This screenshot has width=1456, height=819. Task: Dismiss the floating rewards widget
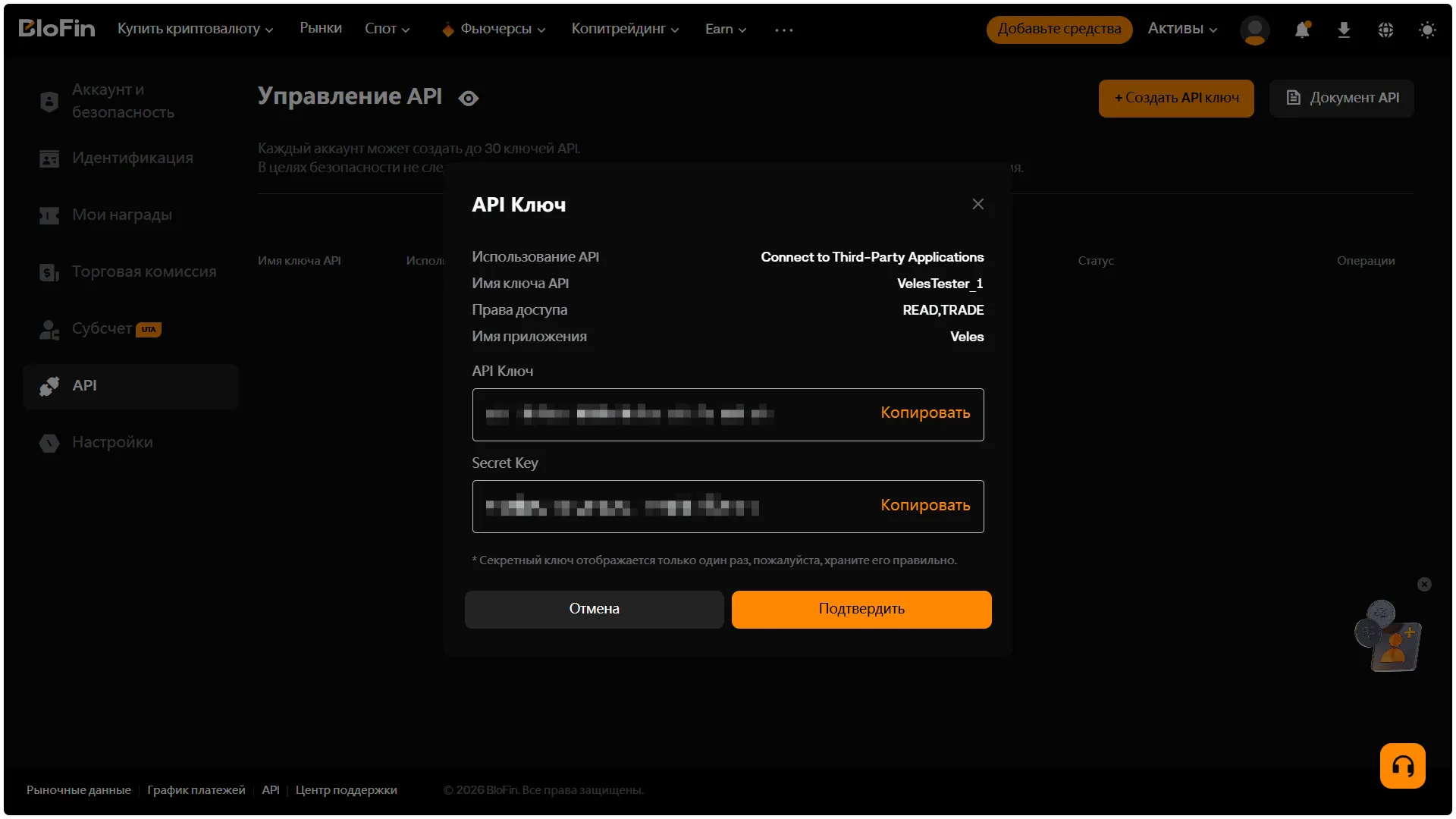click(1424, 584)
